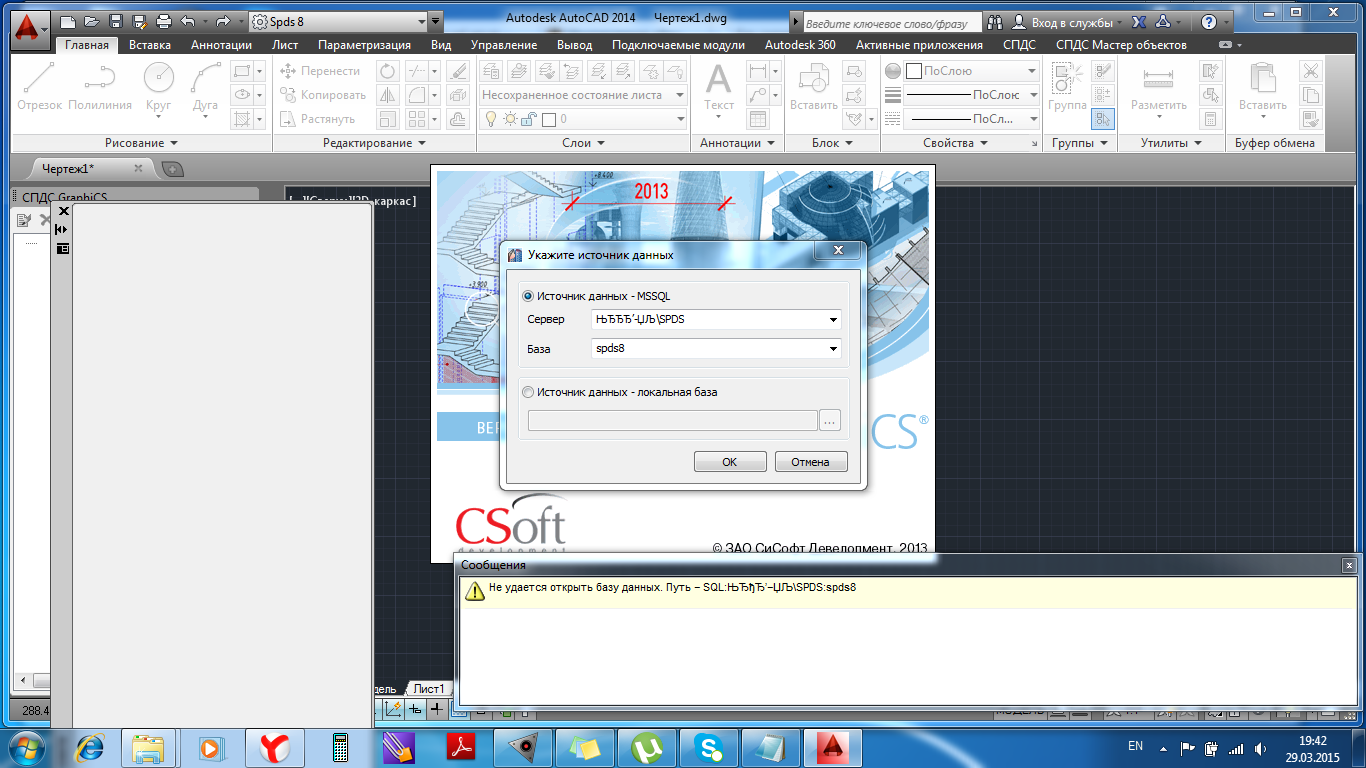Select the локальная база data source option

528,392
